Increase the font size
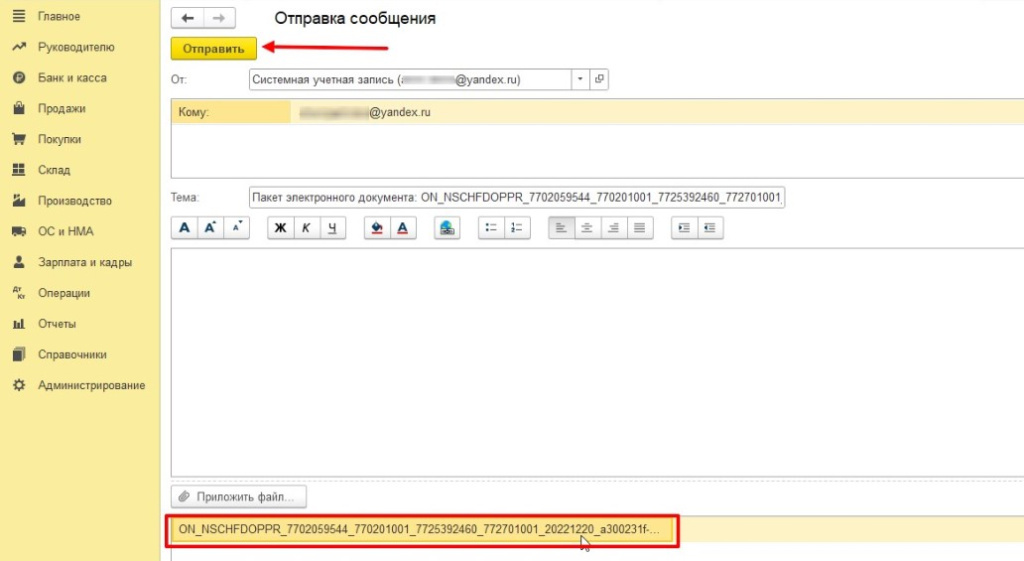Screen dimensions: 1024x561 click(x=210, y=228)
